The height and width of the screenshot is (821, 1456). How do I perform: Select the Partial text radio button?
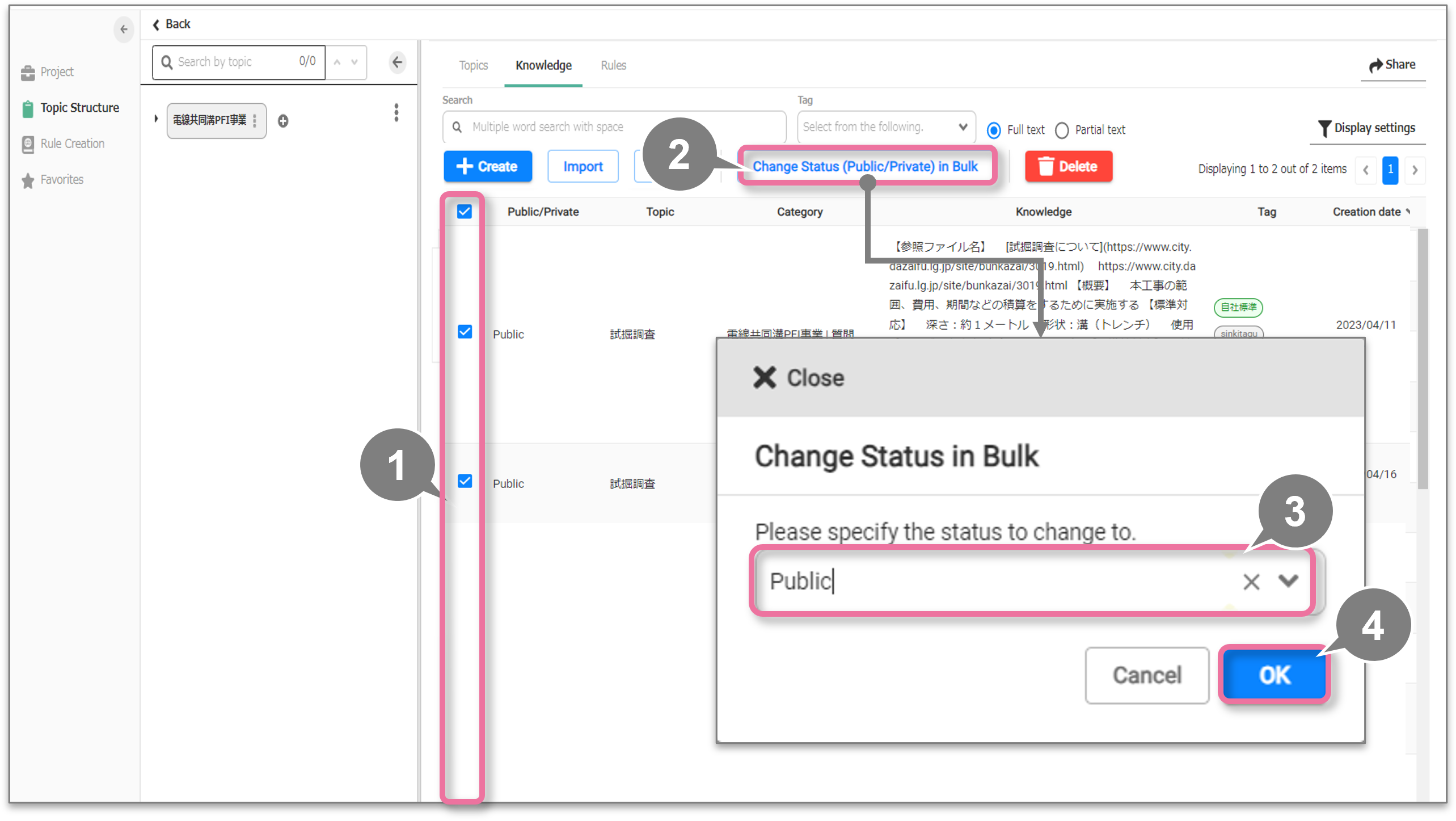(1062, 130)
